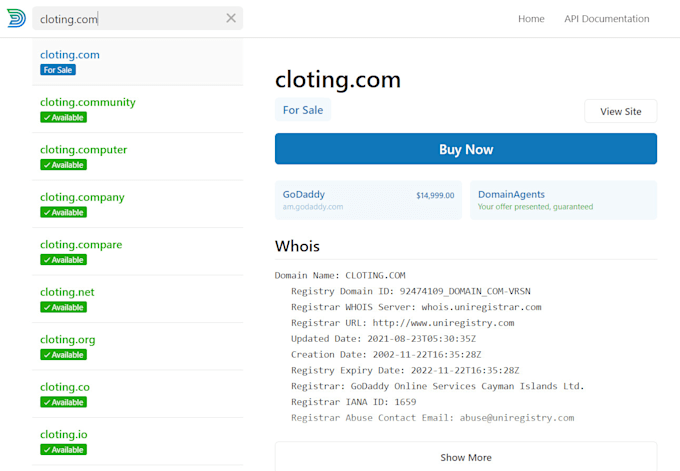Open the Home menu link
The width and height of the screenshot is (680, 471).
(531, 19)
